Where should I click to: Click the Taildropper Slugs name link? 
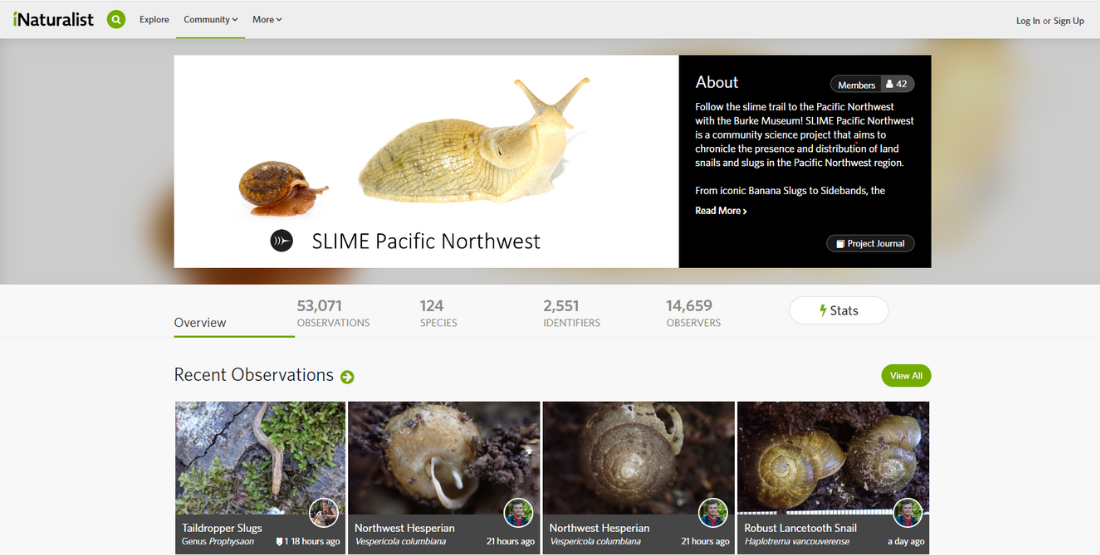point(222,528)
